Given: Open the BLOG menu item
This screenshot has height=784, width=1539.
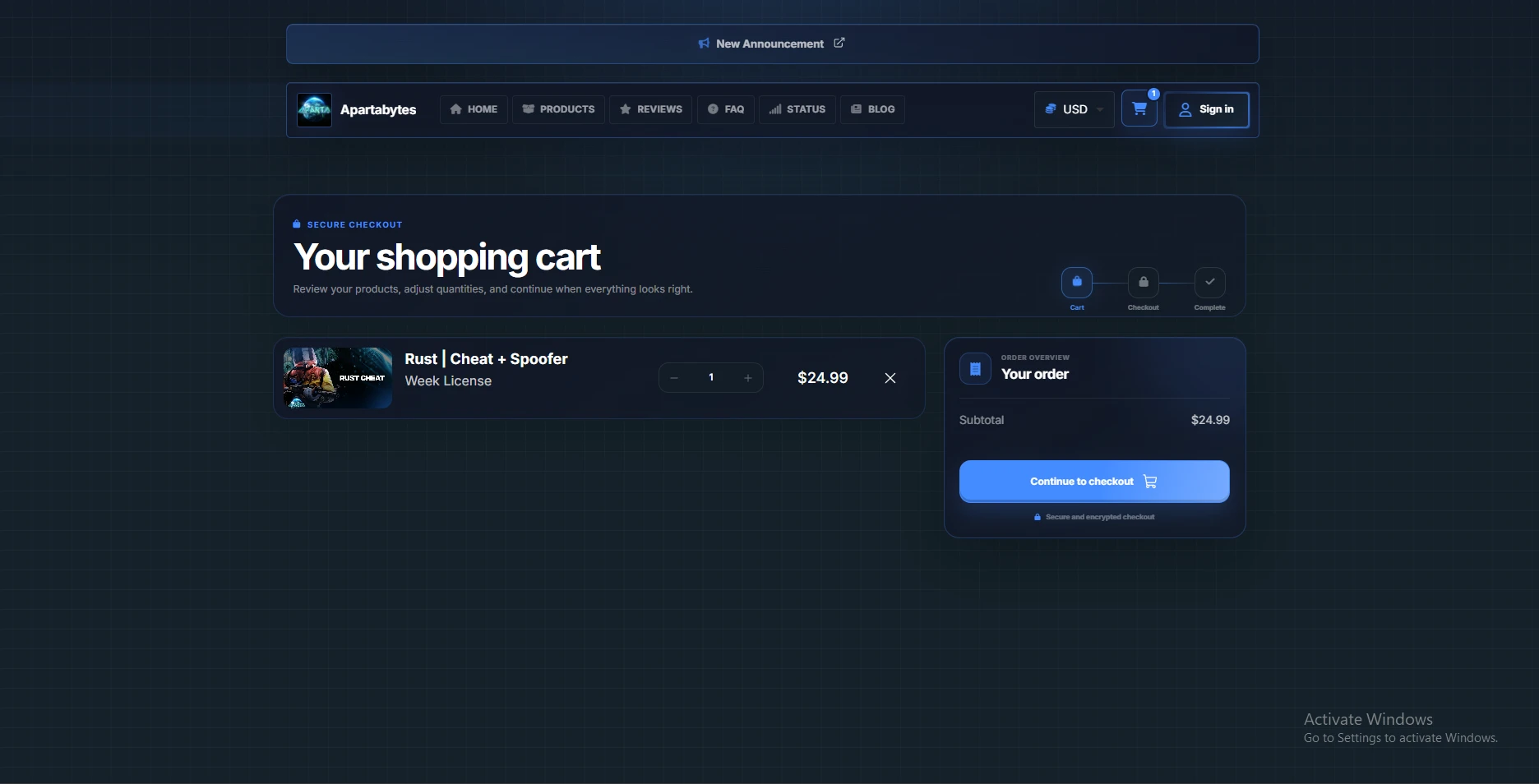Looking at the screenshot, I should [x=872, y=109].
